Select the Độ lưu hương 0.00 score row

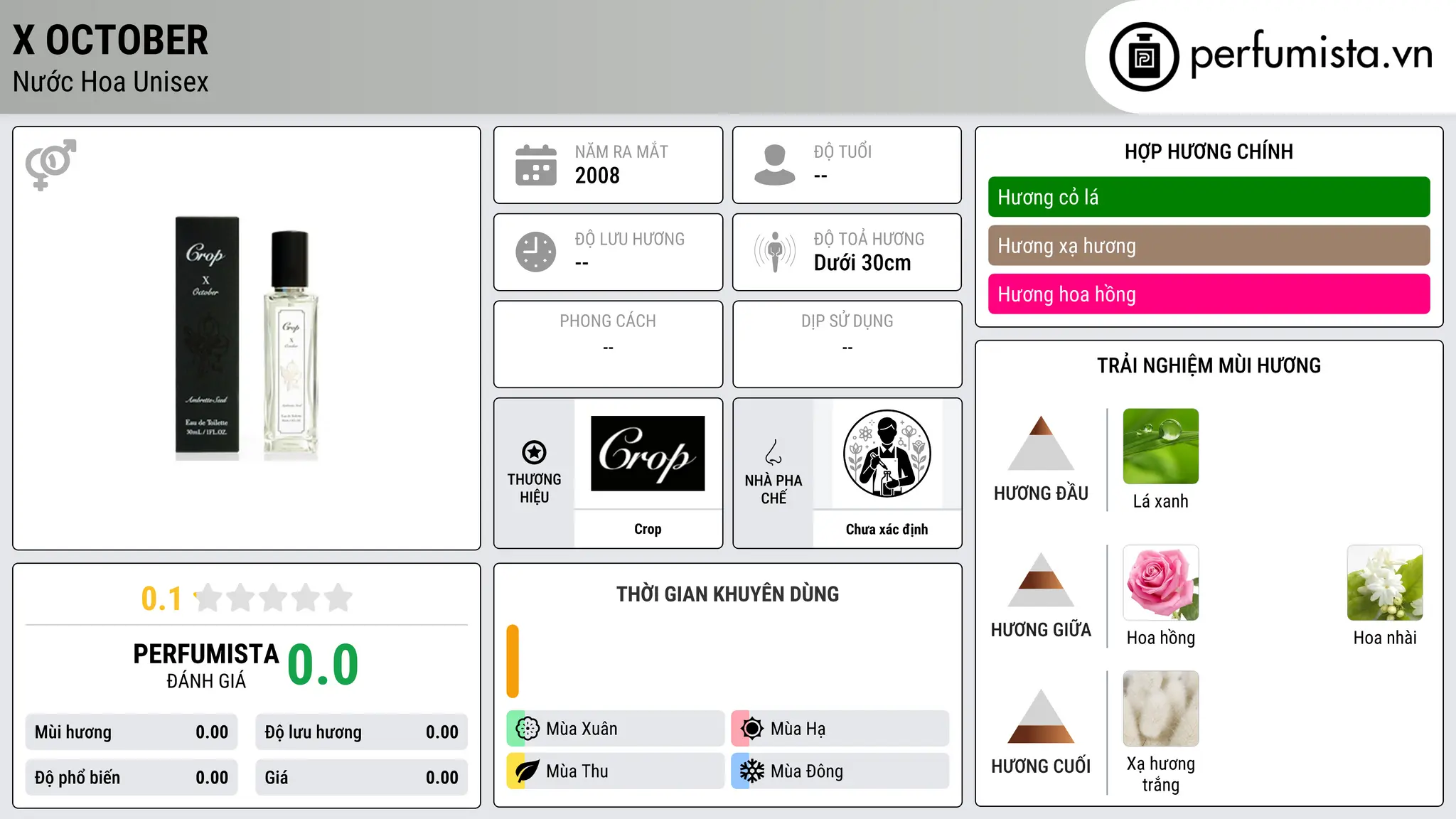point(362,732)
